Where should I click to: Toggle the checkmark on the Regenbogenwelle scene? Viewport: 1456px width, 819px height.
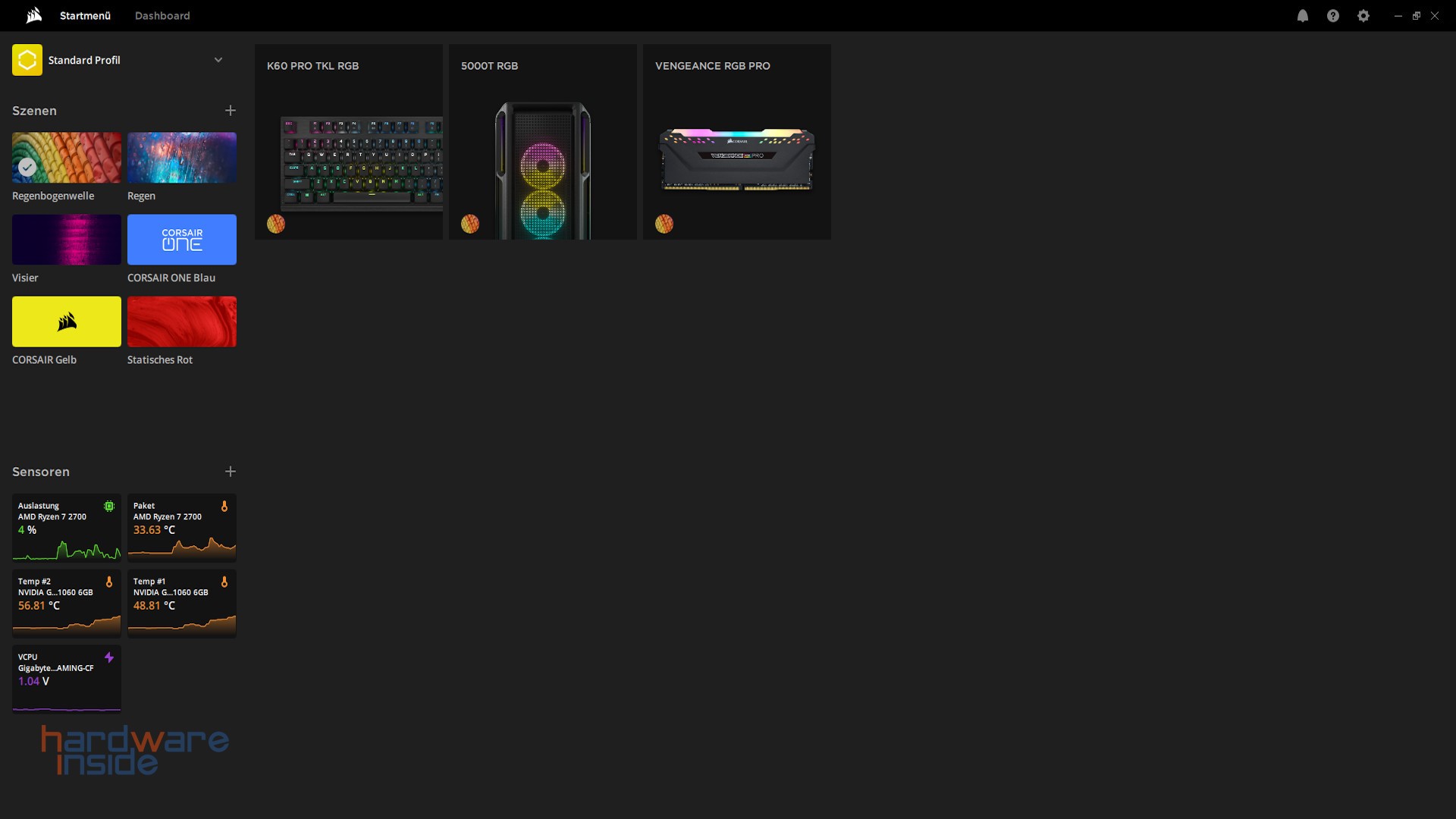coord(27,167)
